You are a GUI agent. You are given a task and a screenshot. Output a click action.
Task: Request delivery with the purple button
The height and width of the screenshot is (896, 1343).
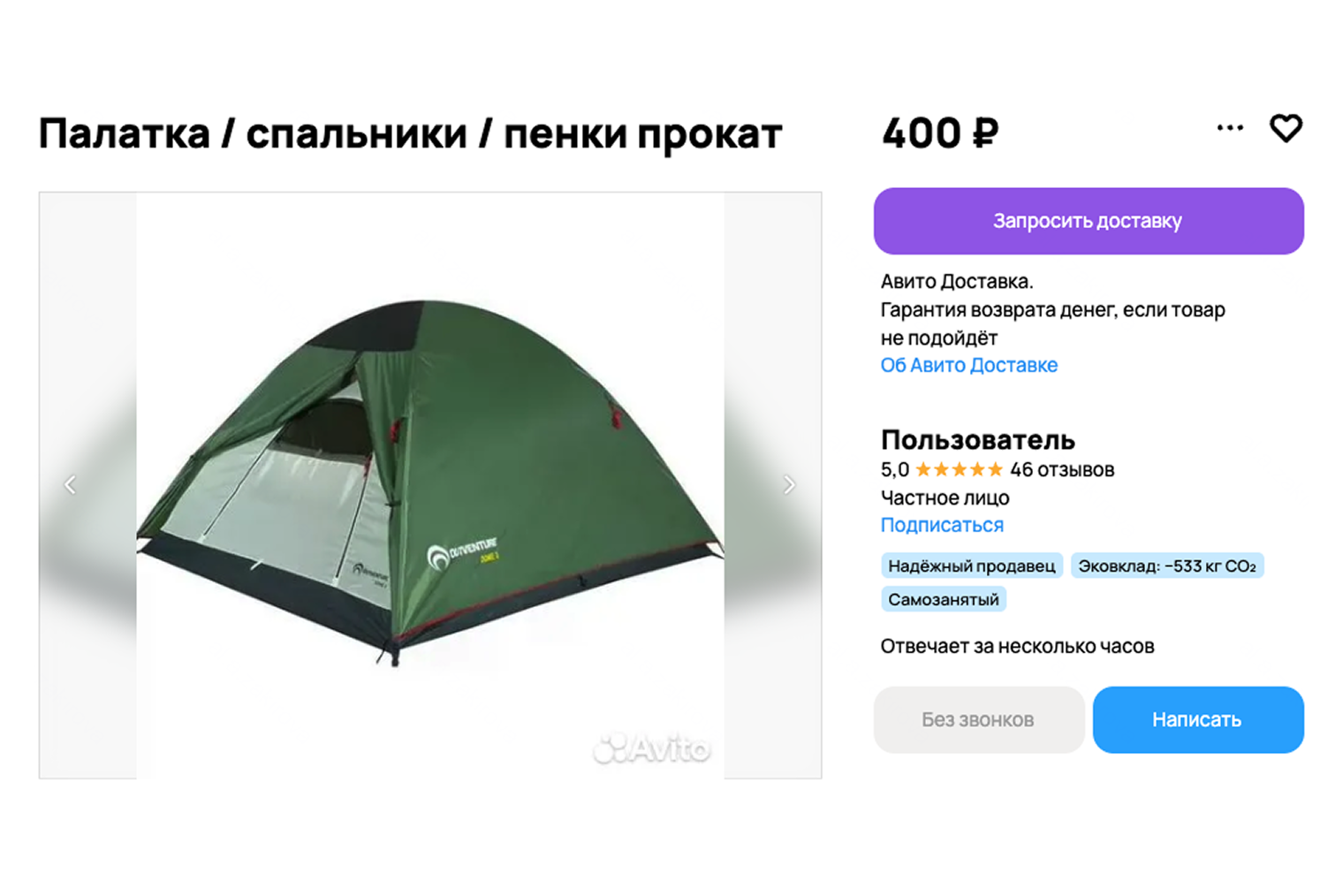click(1089, 221)
